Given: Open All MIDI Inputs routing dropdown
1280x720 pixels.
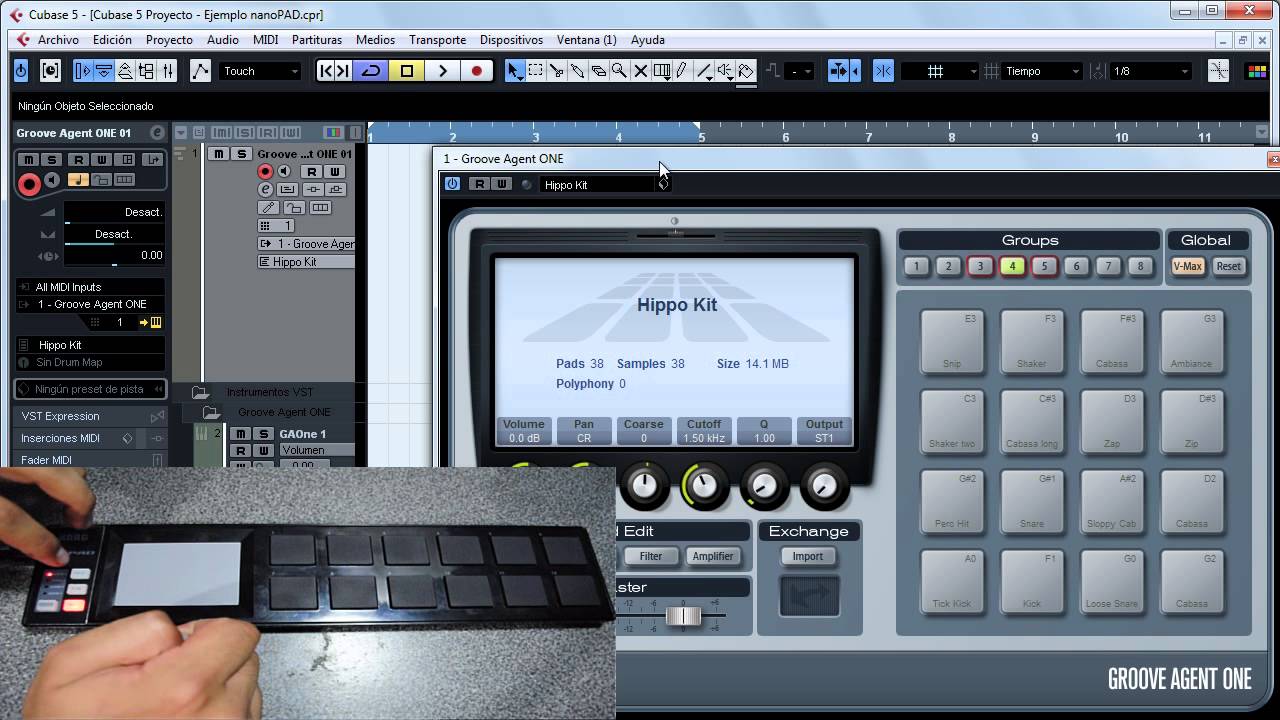Looking at the screenshot, I should point(90,287).
